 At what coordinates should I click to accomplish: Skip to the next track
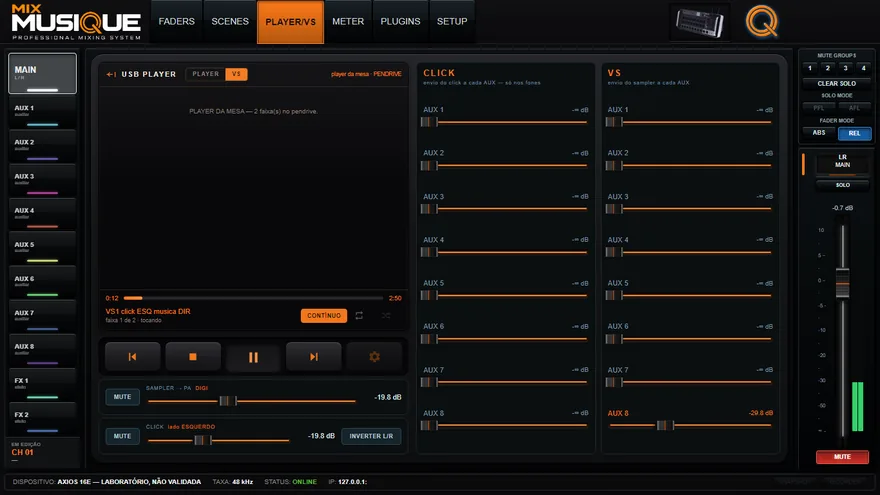(x=314, y=356)
